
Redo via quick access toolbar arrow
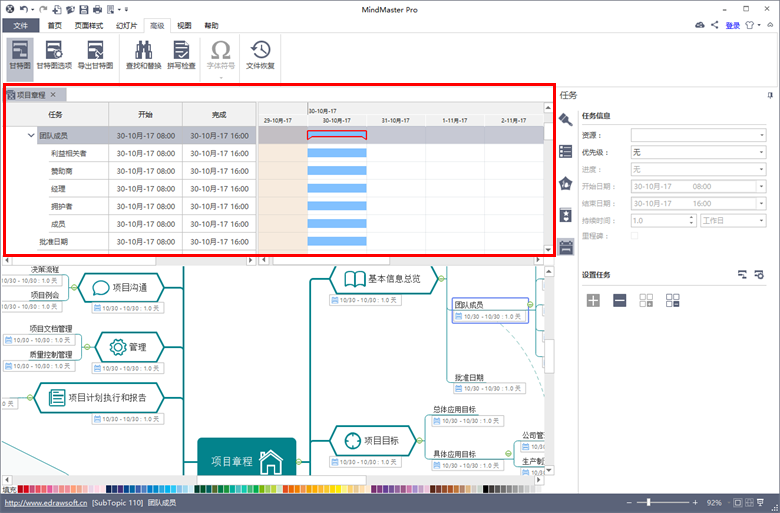coord(43,9)
